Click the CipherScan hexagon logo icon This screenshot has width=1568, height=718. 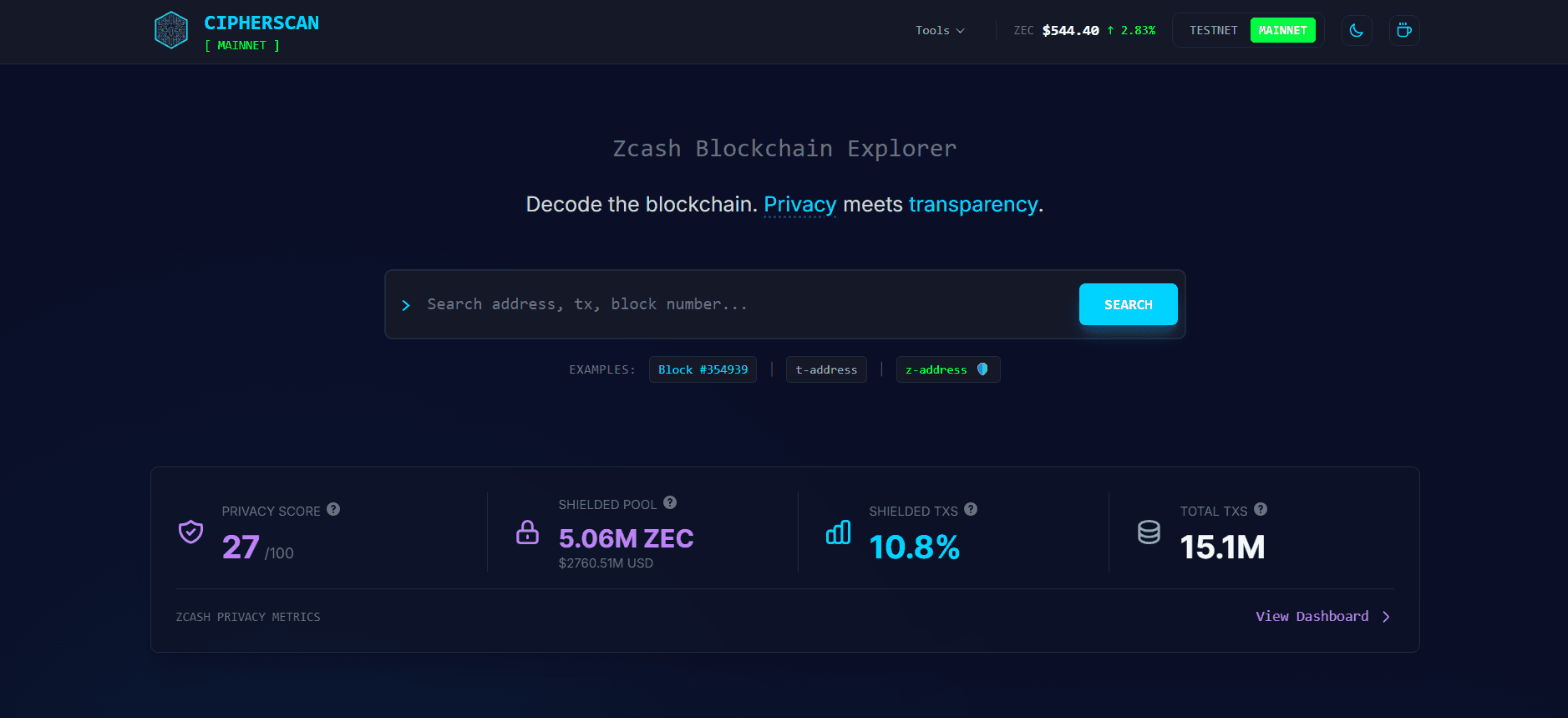pyautogui.click(x=171, y=31)
